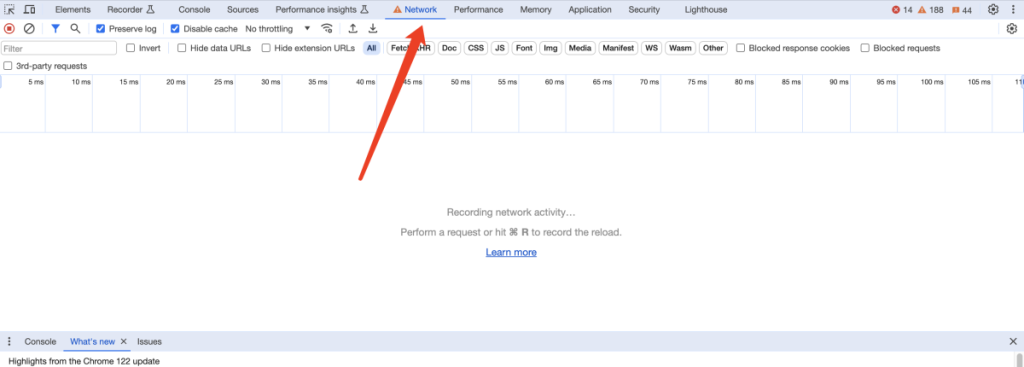
Task: Click the Learn more link
Action: tap(511, 252)
